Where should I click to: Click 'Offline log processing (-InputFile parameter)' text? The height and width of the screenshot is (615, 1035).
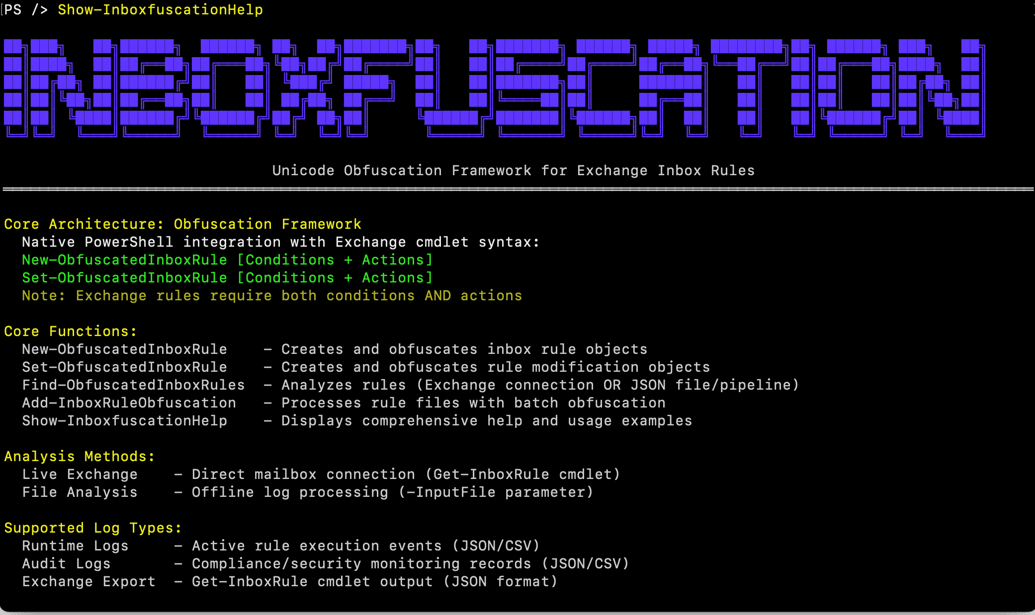pyautogui.click(x=393, y=492)
